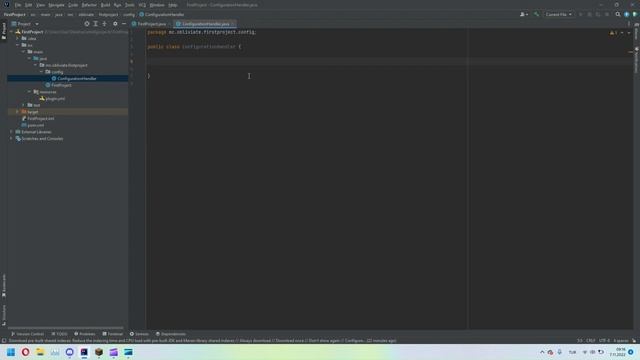Click the CRLF line separator status item
The width and height of the screenshot is (640, 360).
pos(591,340)
